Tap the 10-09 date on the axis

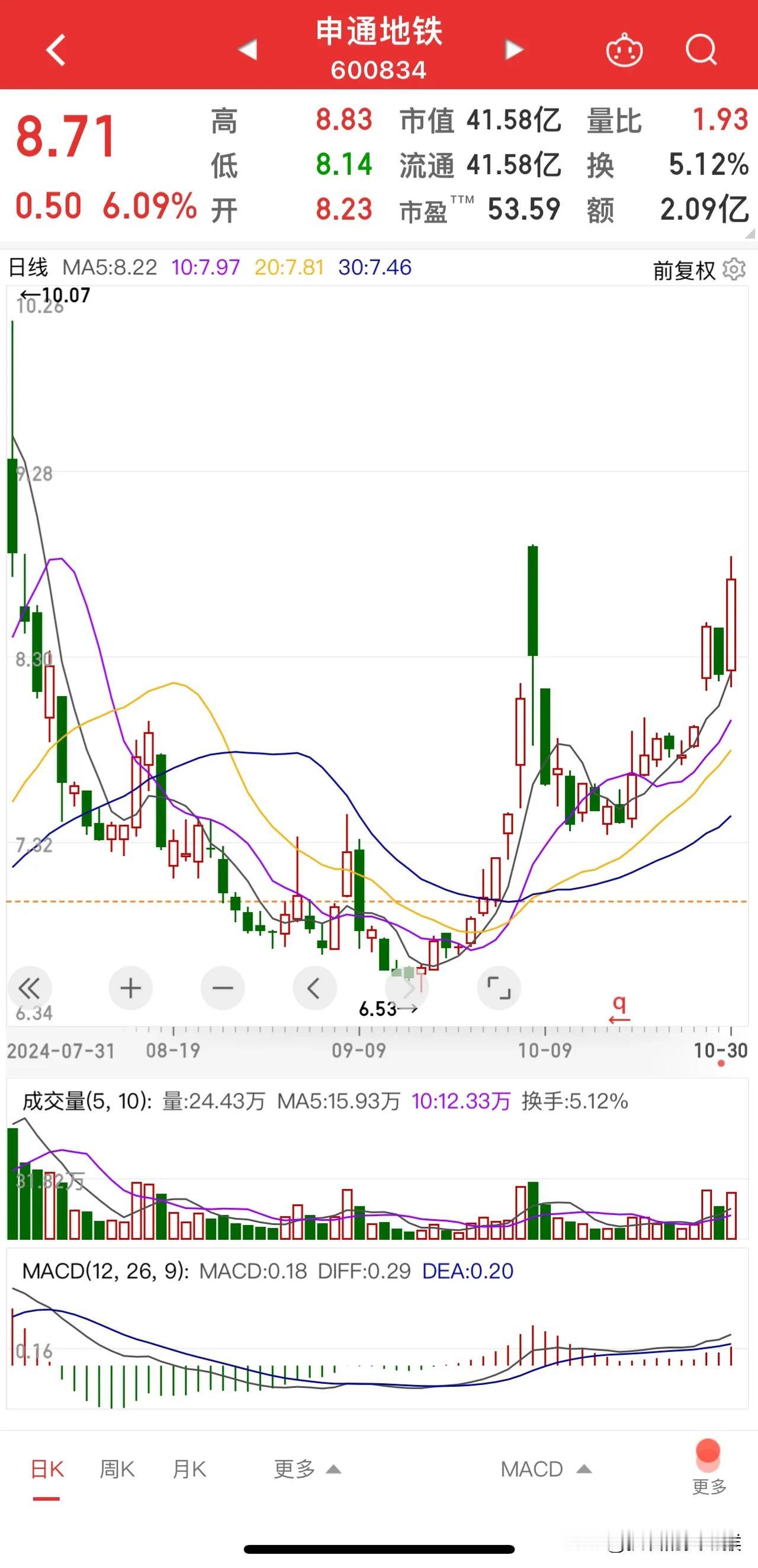pyautogui.click(x=544, y=1051)
